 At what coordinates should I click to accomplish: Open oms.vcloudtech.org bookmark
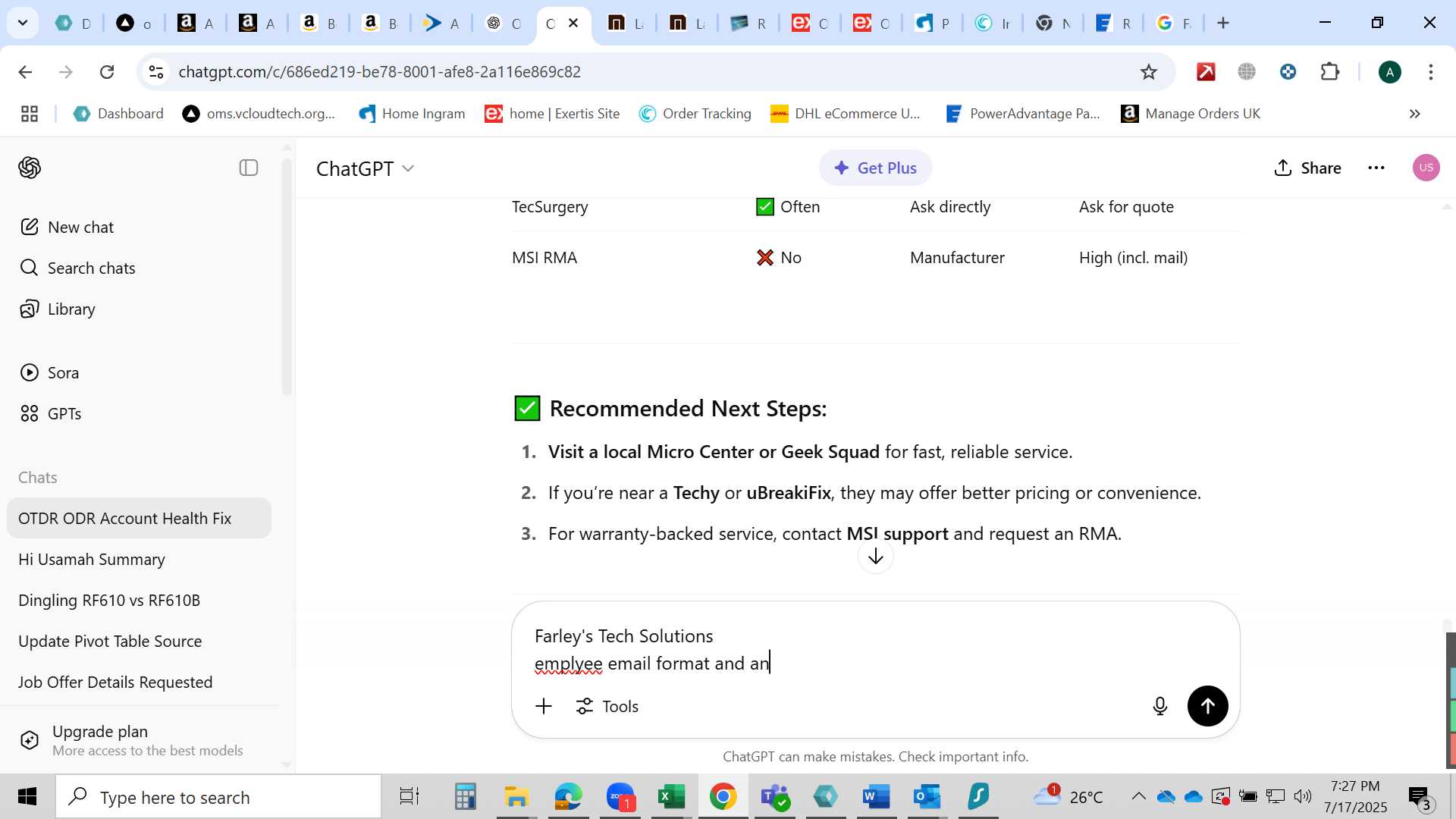[259, 114]
